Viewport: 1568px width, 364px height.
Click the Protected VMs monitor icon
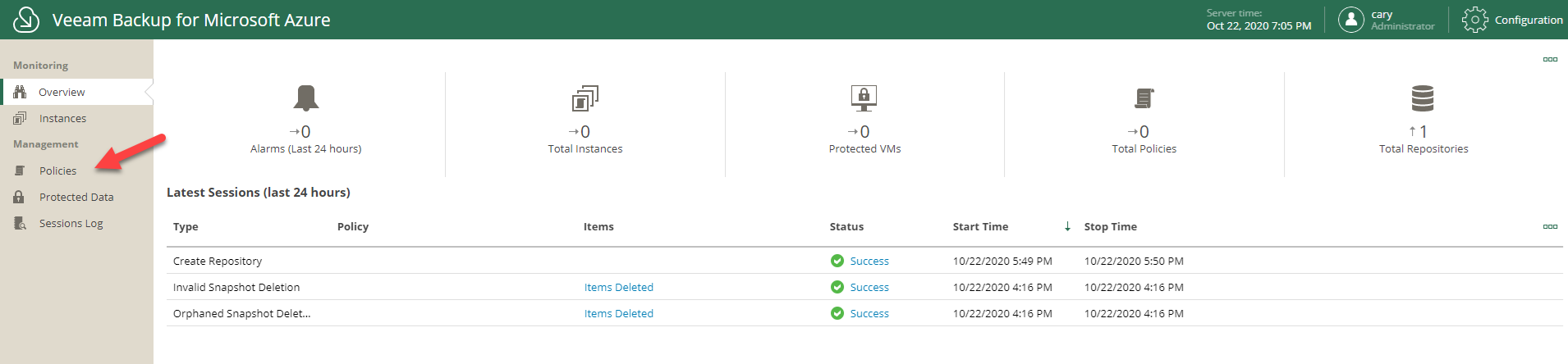pos(864,98)
